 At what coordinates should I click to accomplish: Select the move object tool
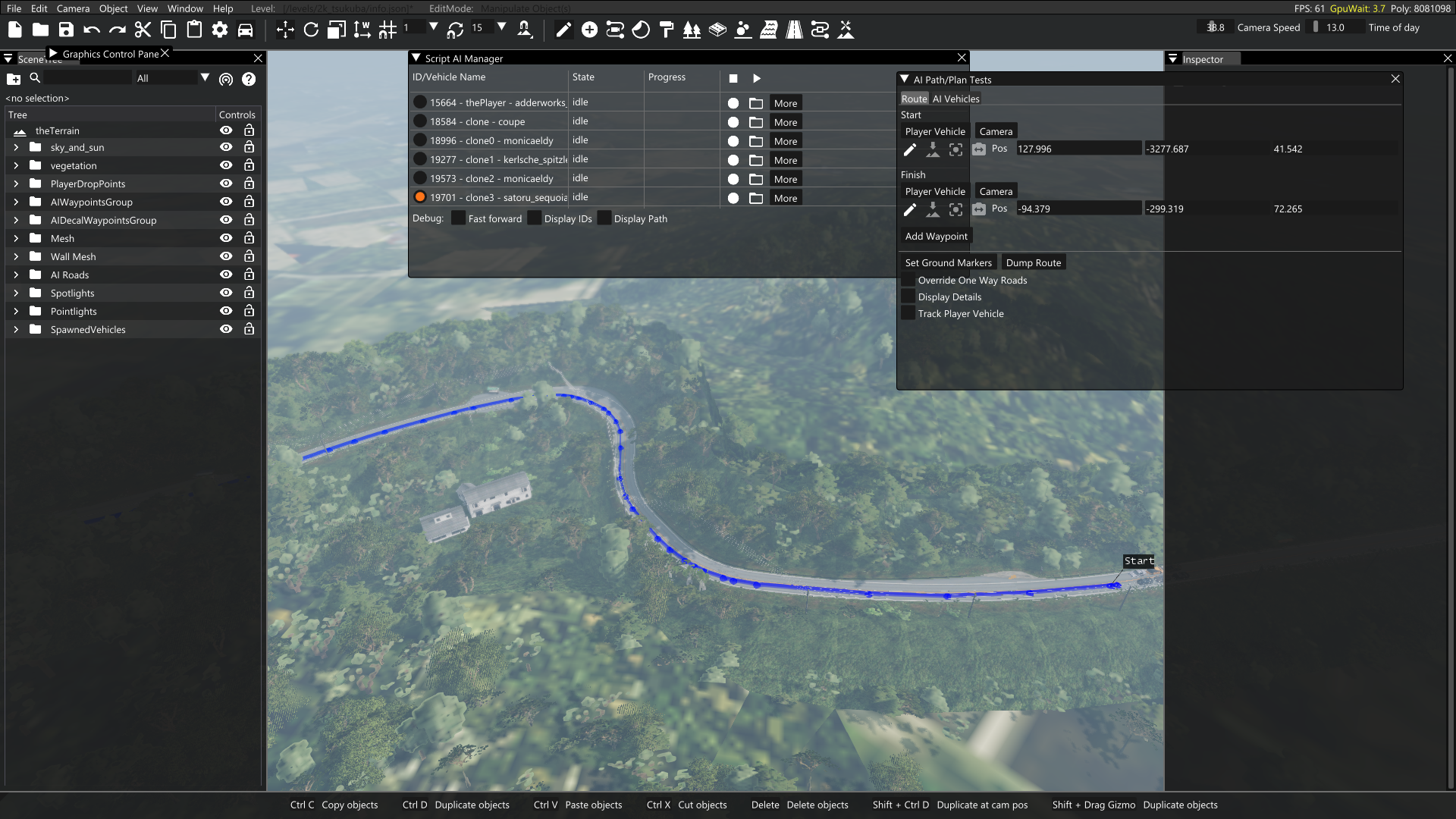click(285, 30)
